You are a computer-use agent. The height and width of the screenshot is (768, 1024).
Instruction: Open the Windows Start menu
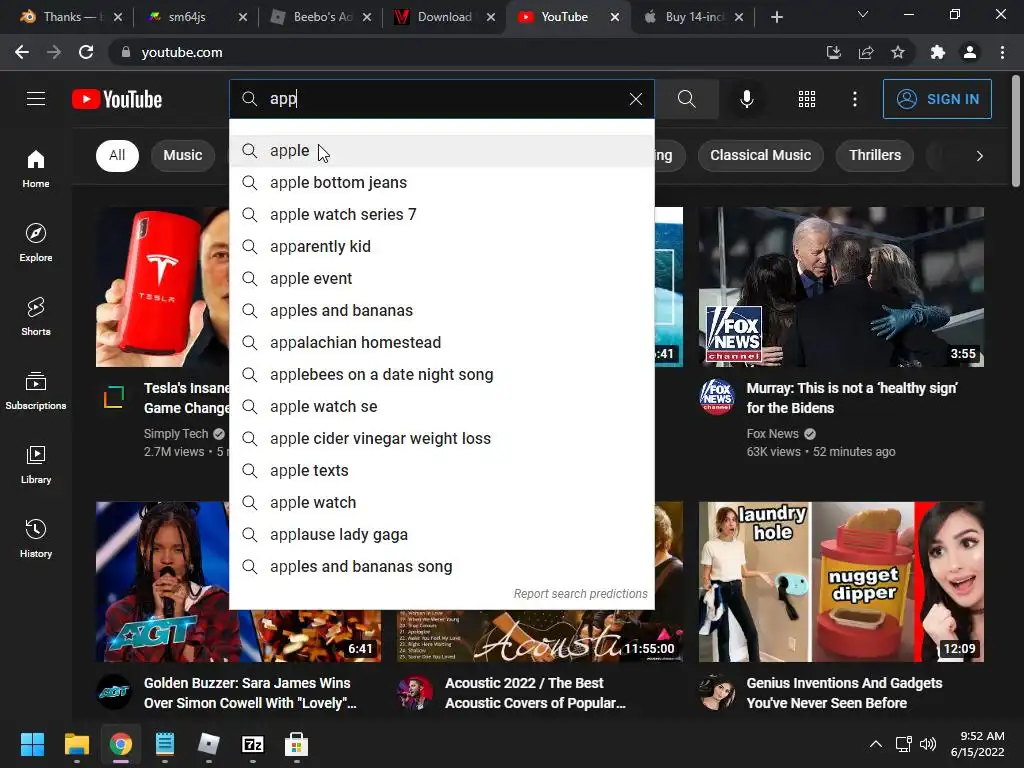point(32,744)
